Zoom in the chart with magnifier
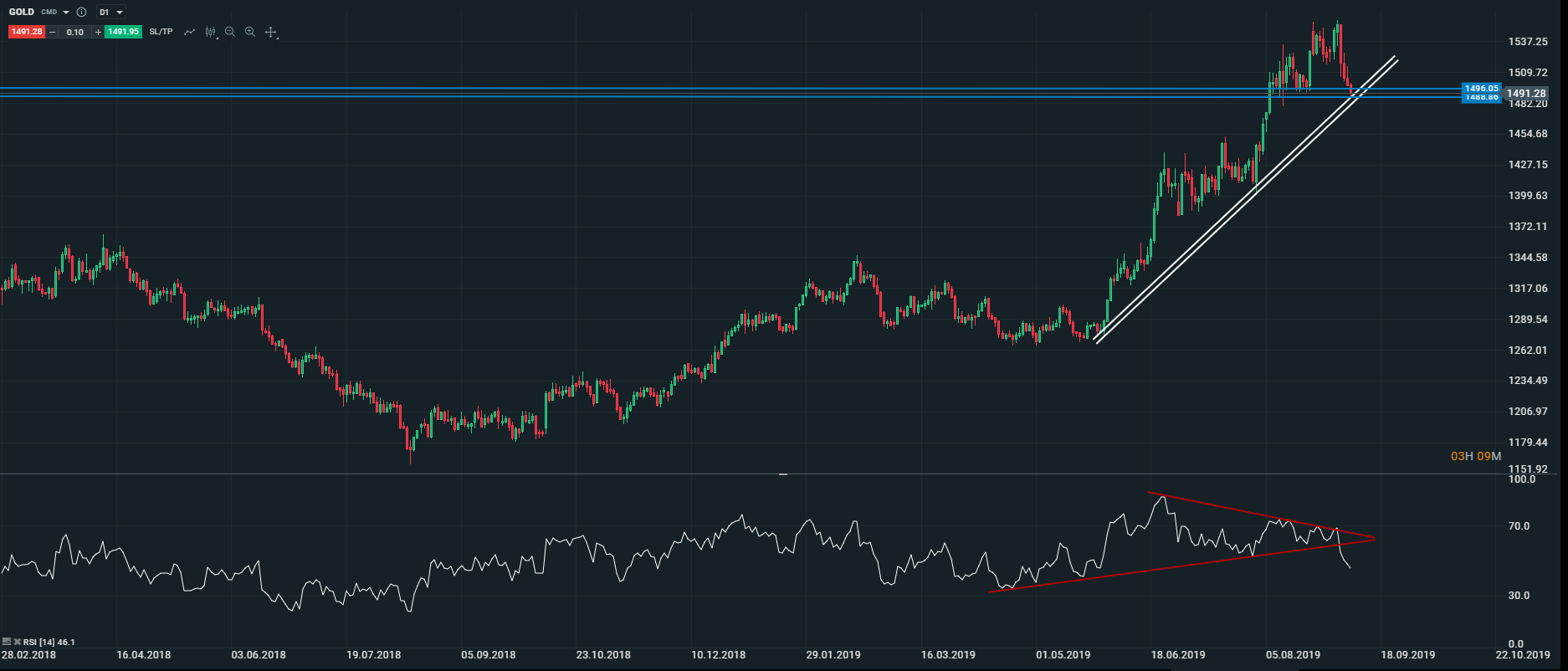 (x=250, y=32)
